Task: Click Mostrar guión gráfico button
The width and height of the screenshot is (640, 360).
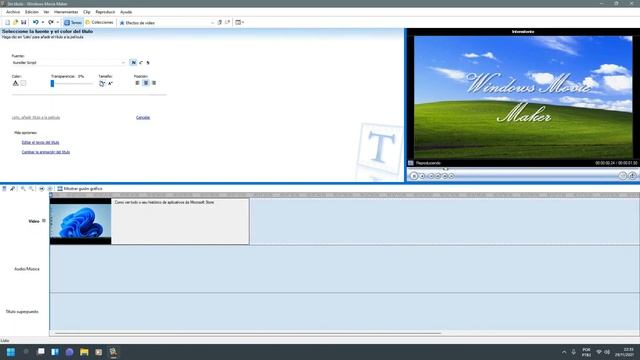Action: click(80, 189)
